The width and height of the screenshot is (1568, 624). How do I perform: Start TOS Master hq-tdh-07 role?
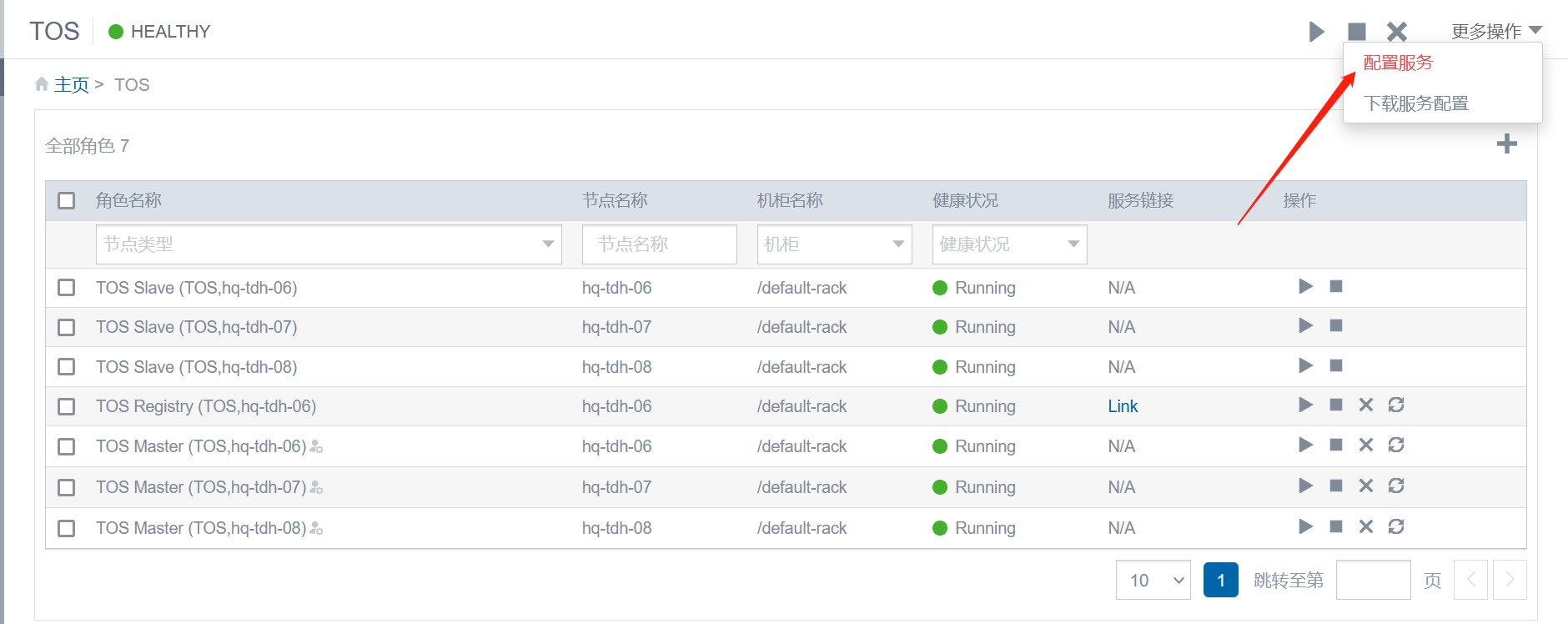[1306, 486]
